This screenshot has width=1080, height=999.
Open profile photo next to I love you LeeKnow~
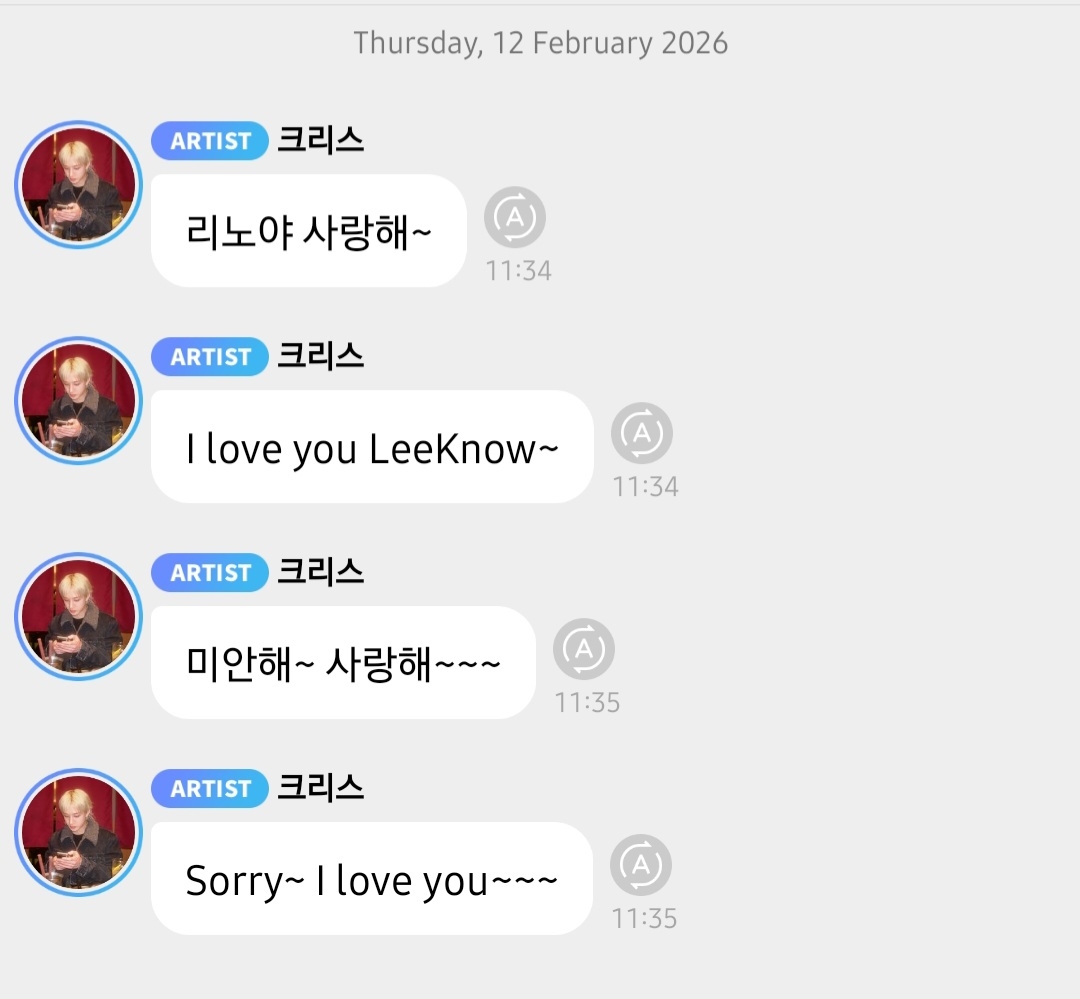click(79, 400)
